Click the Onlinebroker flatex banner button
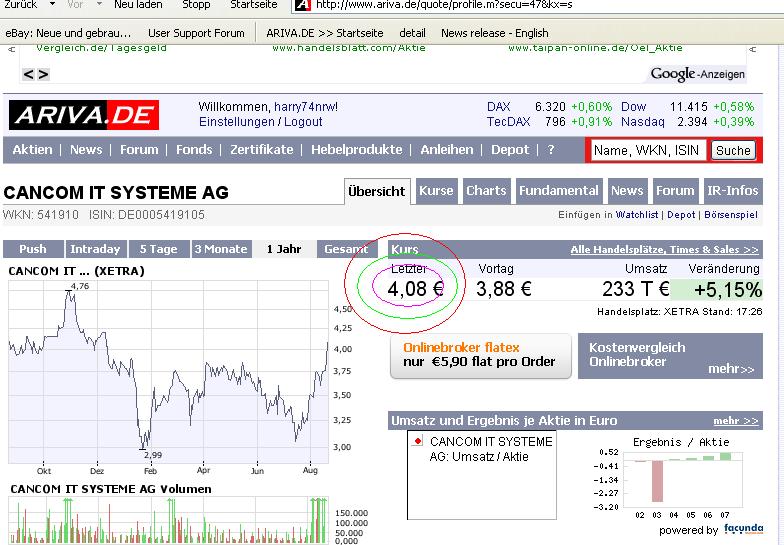The image size is (784, 545). click(479, 355)
